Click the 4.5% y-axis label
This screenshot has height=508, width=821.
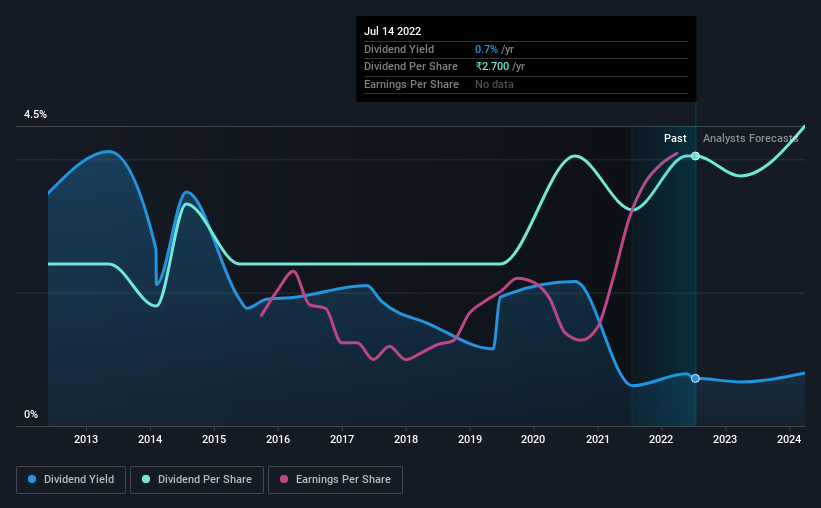(x=35, y=114)
